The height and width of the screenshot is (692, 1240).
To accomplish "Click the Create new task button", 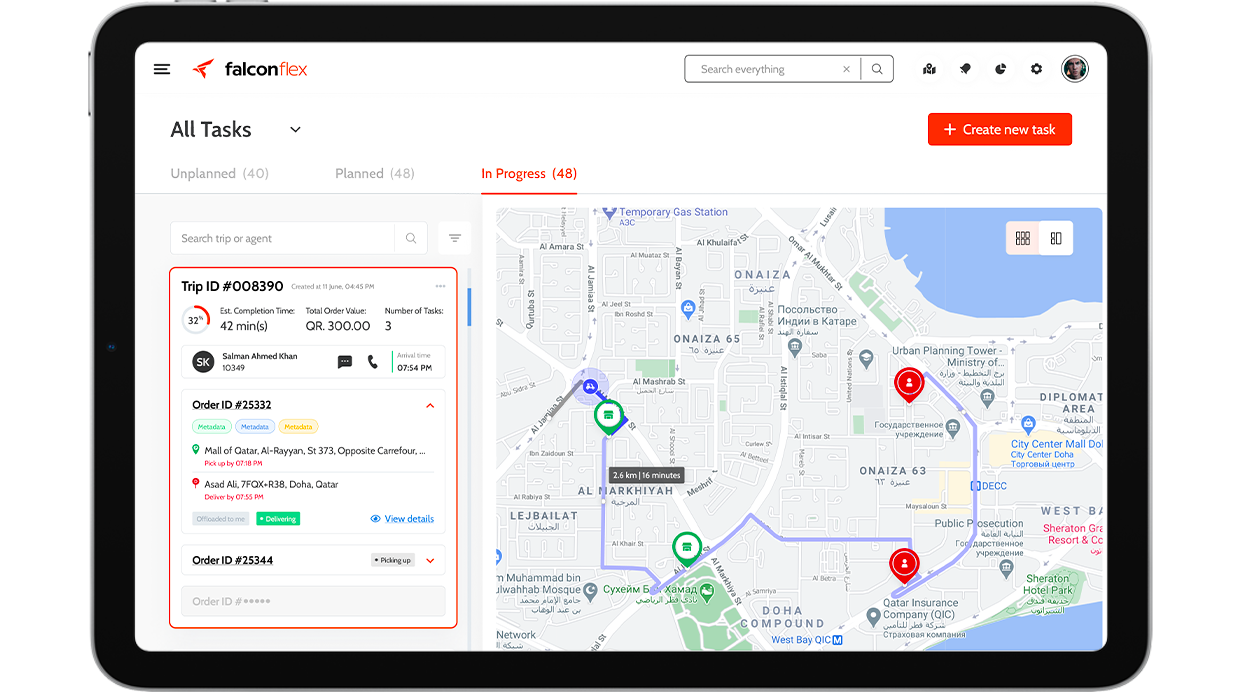I will point(999,130).
